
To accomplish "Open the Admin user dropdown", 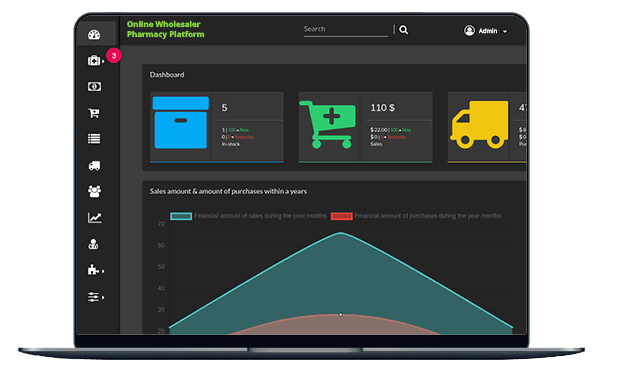I will tap(485, 31).
